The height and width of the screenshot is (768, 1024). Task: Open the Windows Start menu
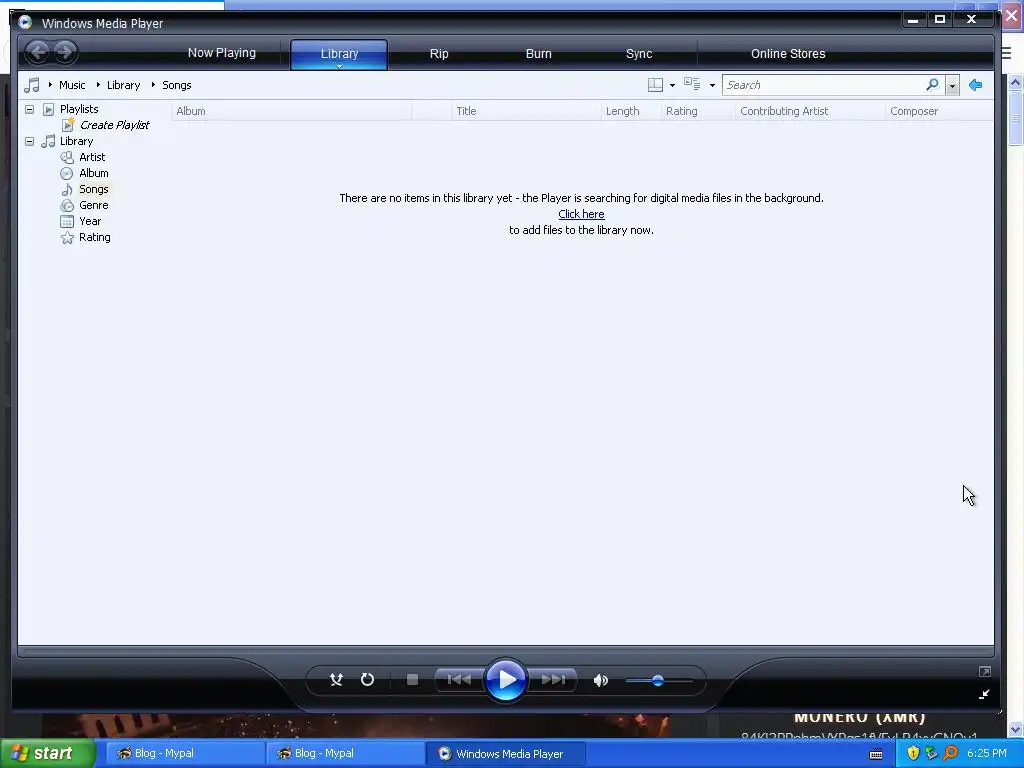(x=47, y=753)
